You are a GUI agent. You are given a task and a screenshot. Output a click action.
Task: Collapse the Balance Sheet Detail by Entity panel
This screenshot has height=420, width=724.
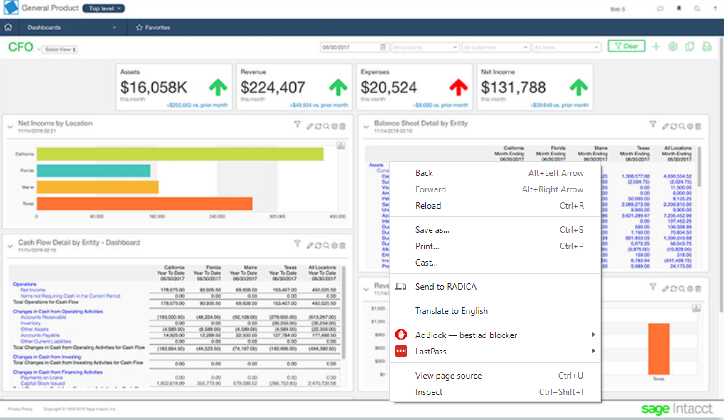[x=366, y=126]
